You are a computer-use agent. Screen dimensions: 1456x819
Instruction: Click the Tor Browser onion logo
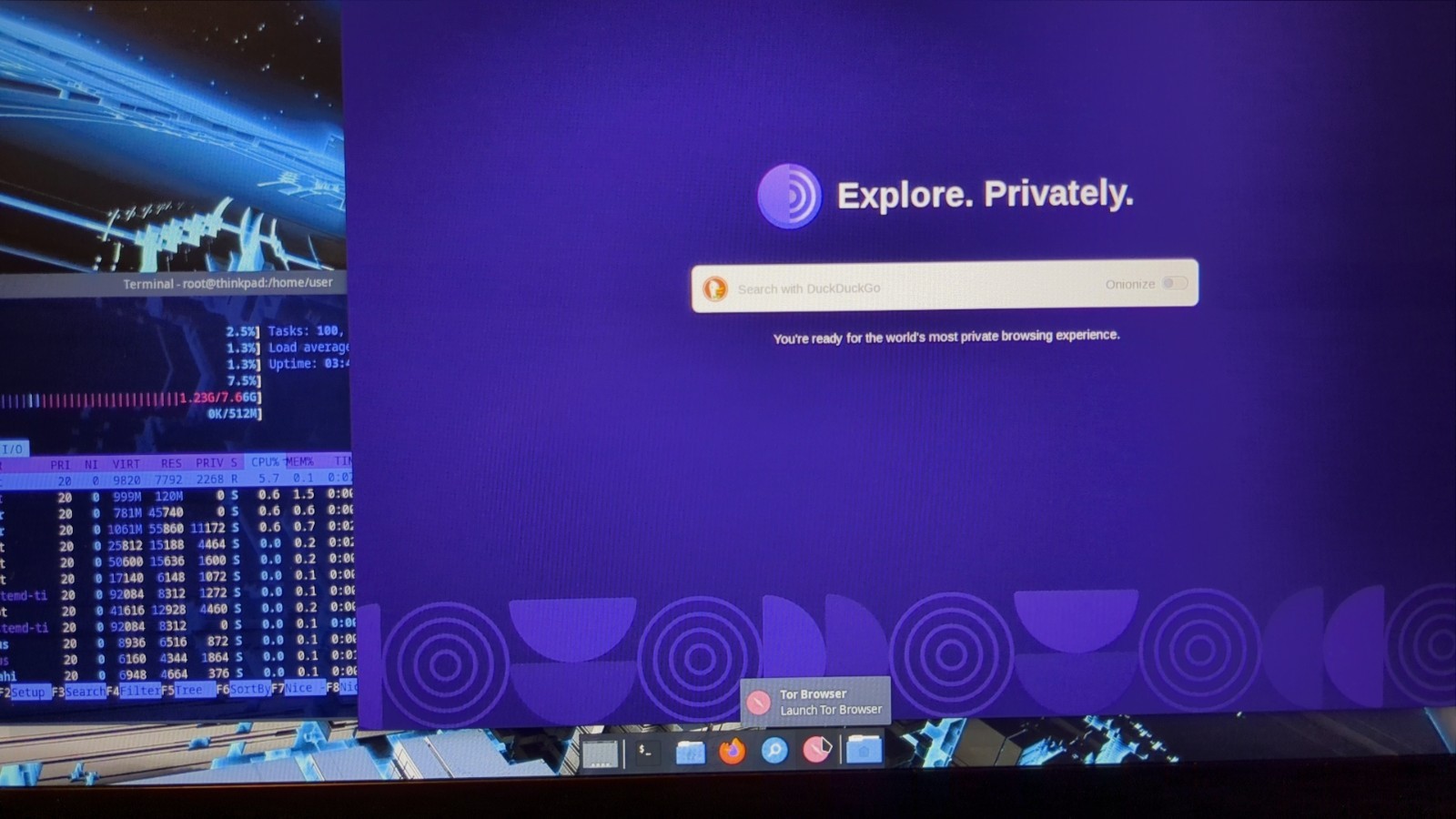point(790,196)
